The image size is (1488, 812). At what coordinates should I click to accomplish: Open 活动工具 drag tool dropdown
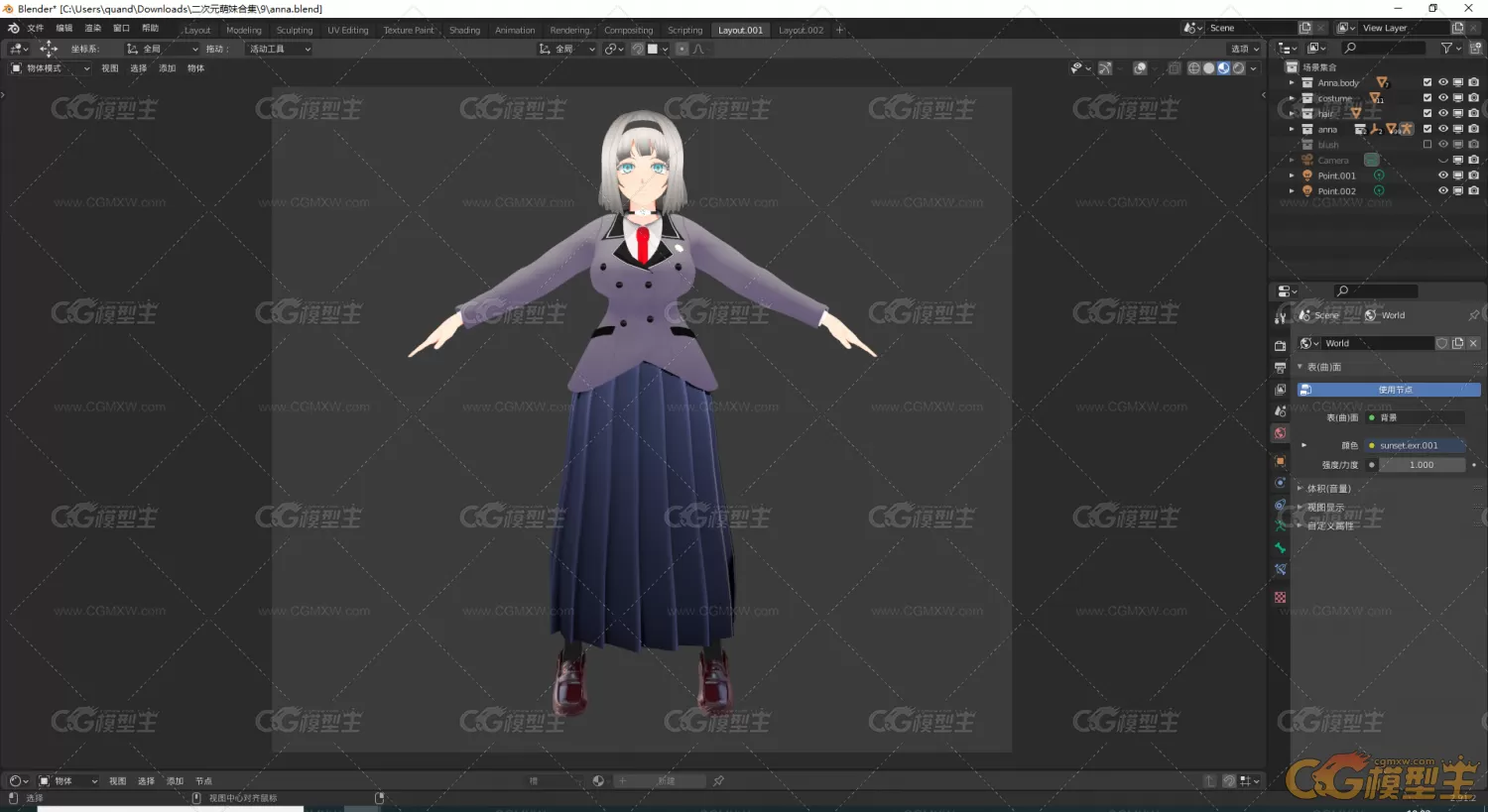point(278,49)
